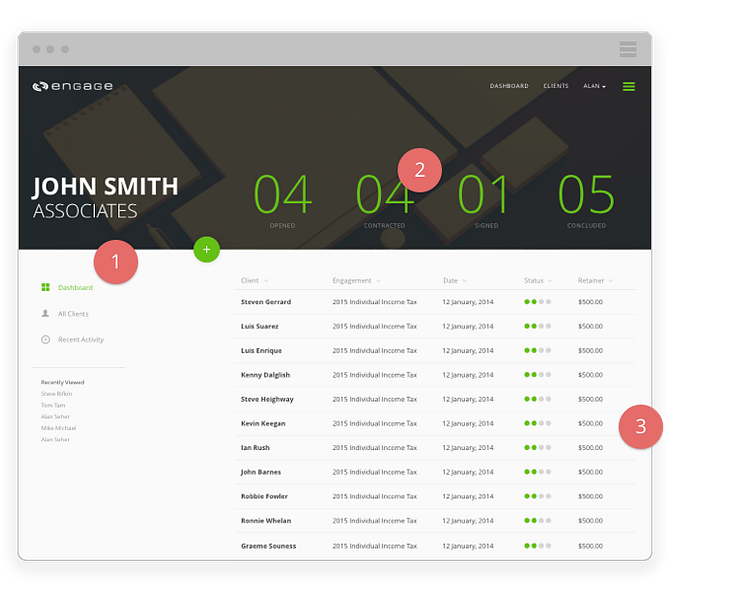Click status dots for Steven Gerrard

click(537, 302)
